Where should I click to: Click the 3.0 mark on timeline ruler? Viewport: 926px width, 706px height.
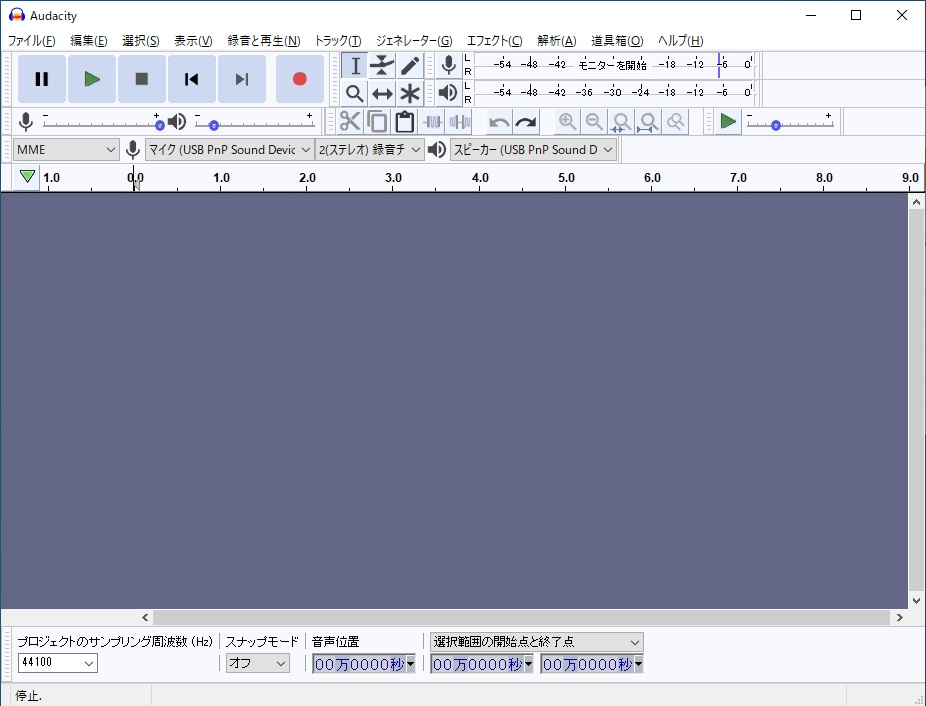tap(393, 178)
